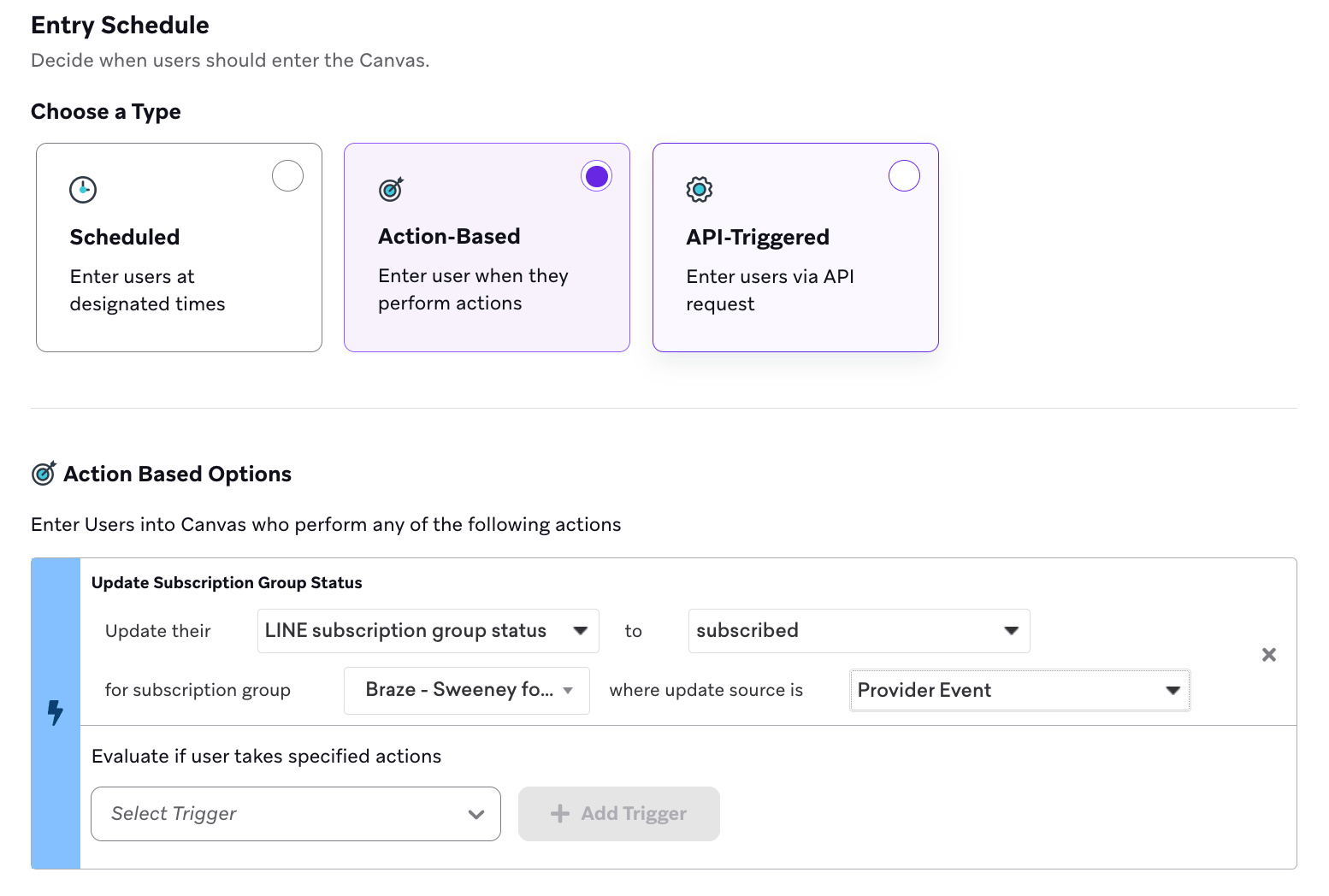Open the LINE subscription group status dropdown
This screenshot has width=1329, height=896.
point(428,631)
